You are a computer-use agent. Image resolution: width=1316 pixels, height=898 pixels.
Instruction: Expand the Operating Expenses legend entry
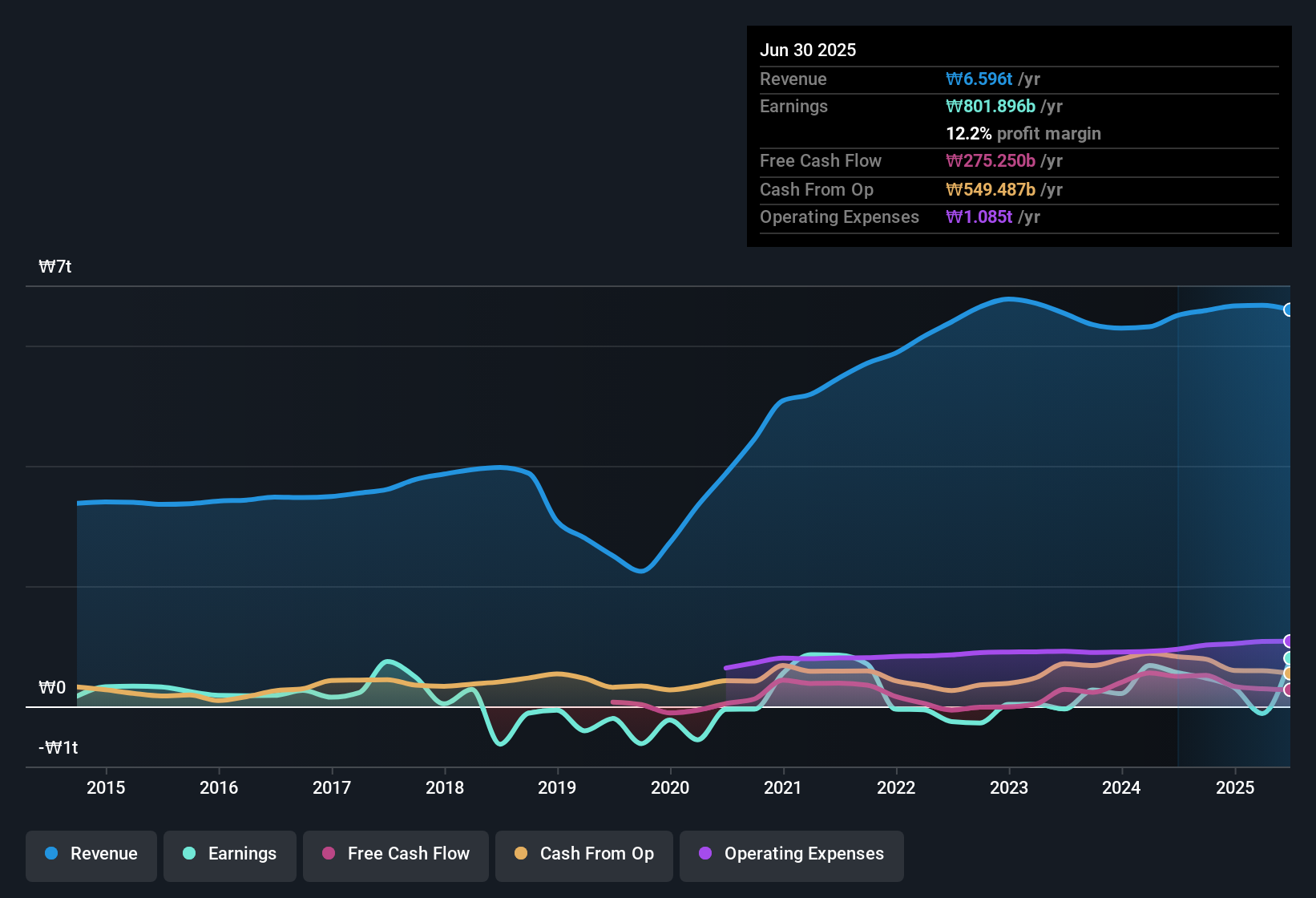[x=791, y=854]
